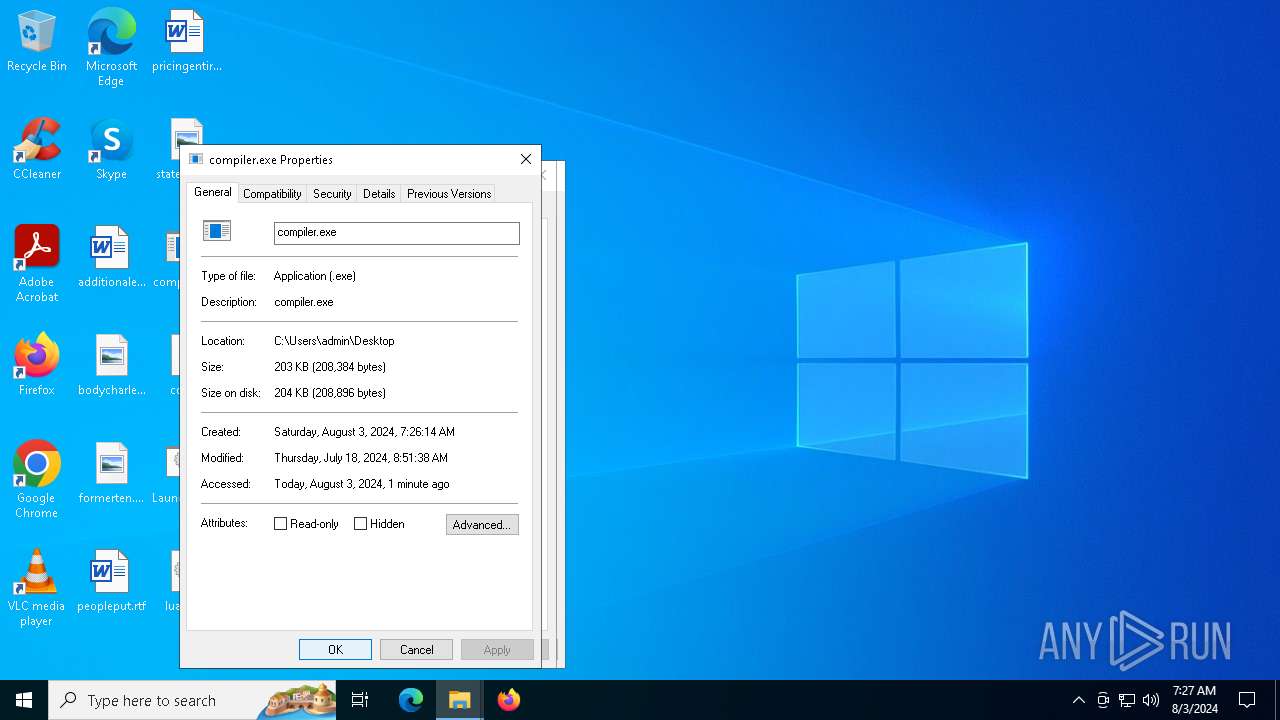This screenshot has height=720, width=1280.
Task: Open the Adobe Acrobat desktop shortcut
Action: (x=37, y=264)
